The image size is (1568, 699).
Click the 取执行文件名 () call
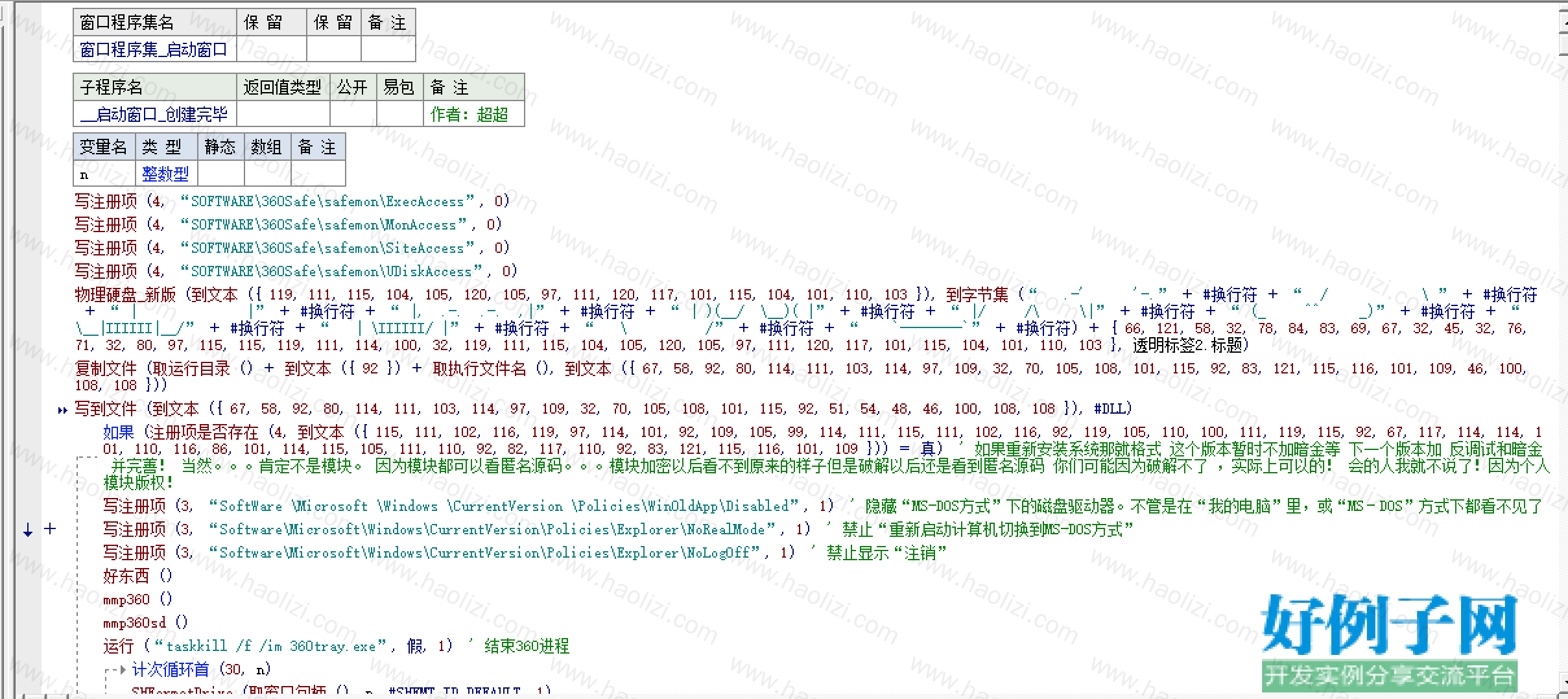492,368
